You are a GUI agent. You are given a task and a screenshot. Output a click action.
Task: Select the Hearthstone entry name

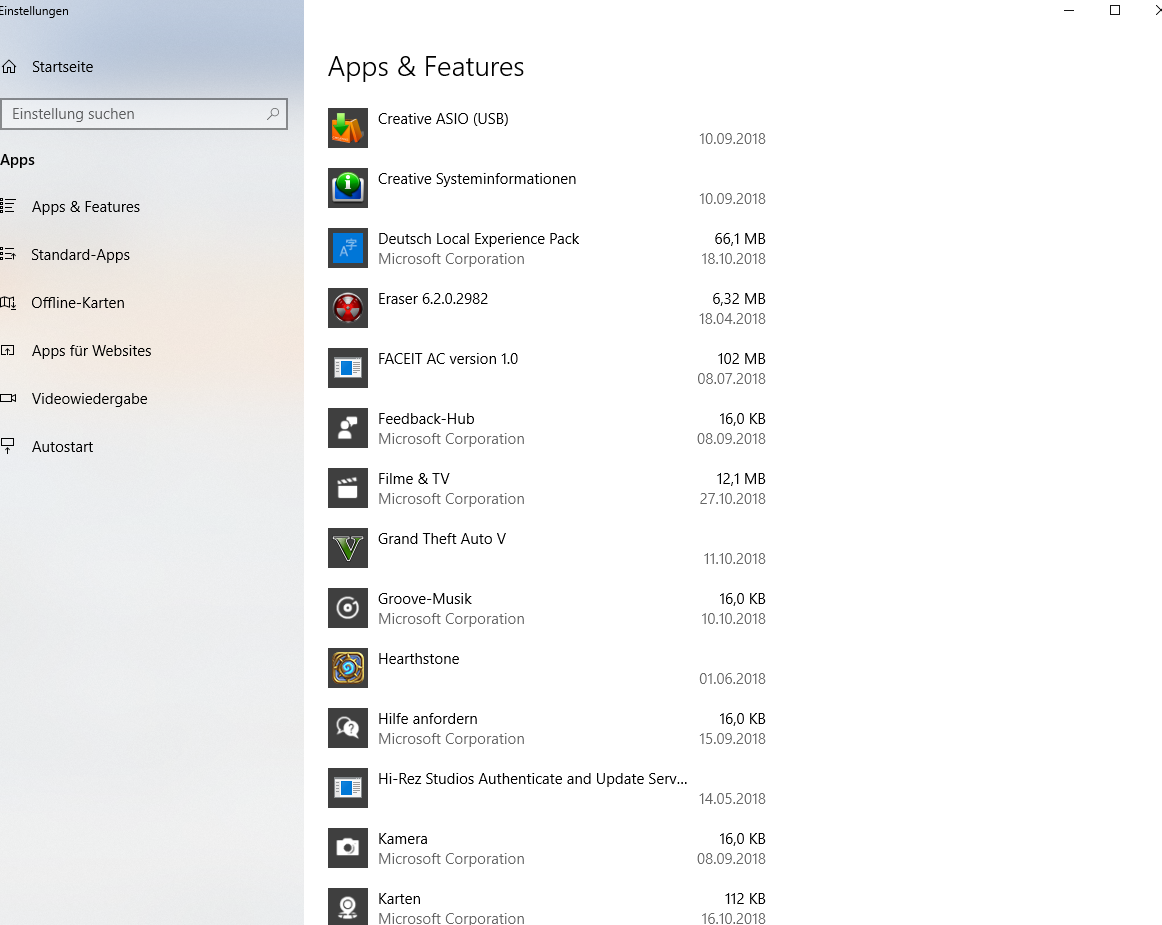[x=419, y=659]
